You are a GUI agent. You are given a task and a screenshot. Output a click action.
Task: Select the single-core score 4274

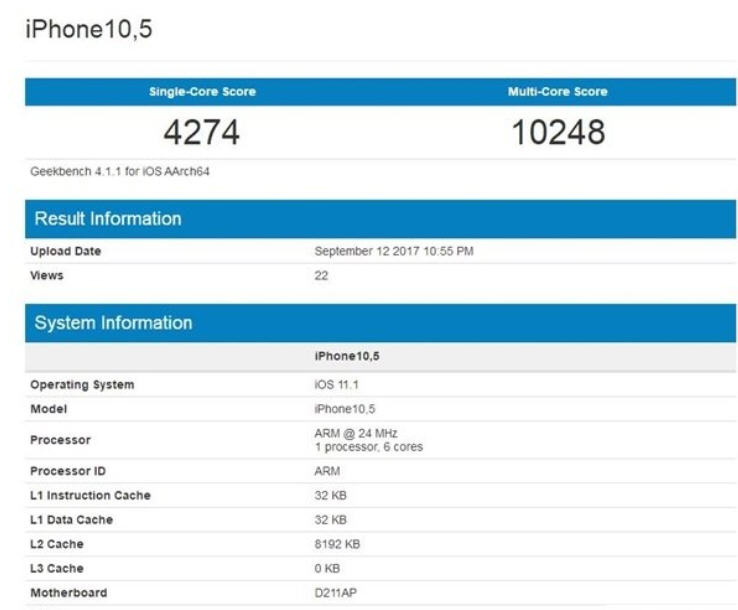[x=202, y=132]
